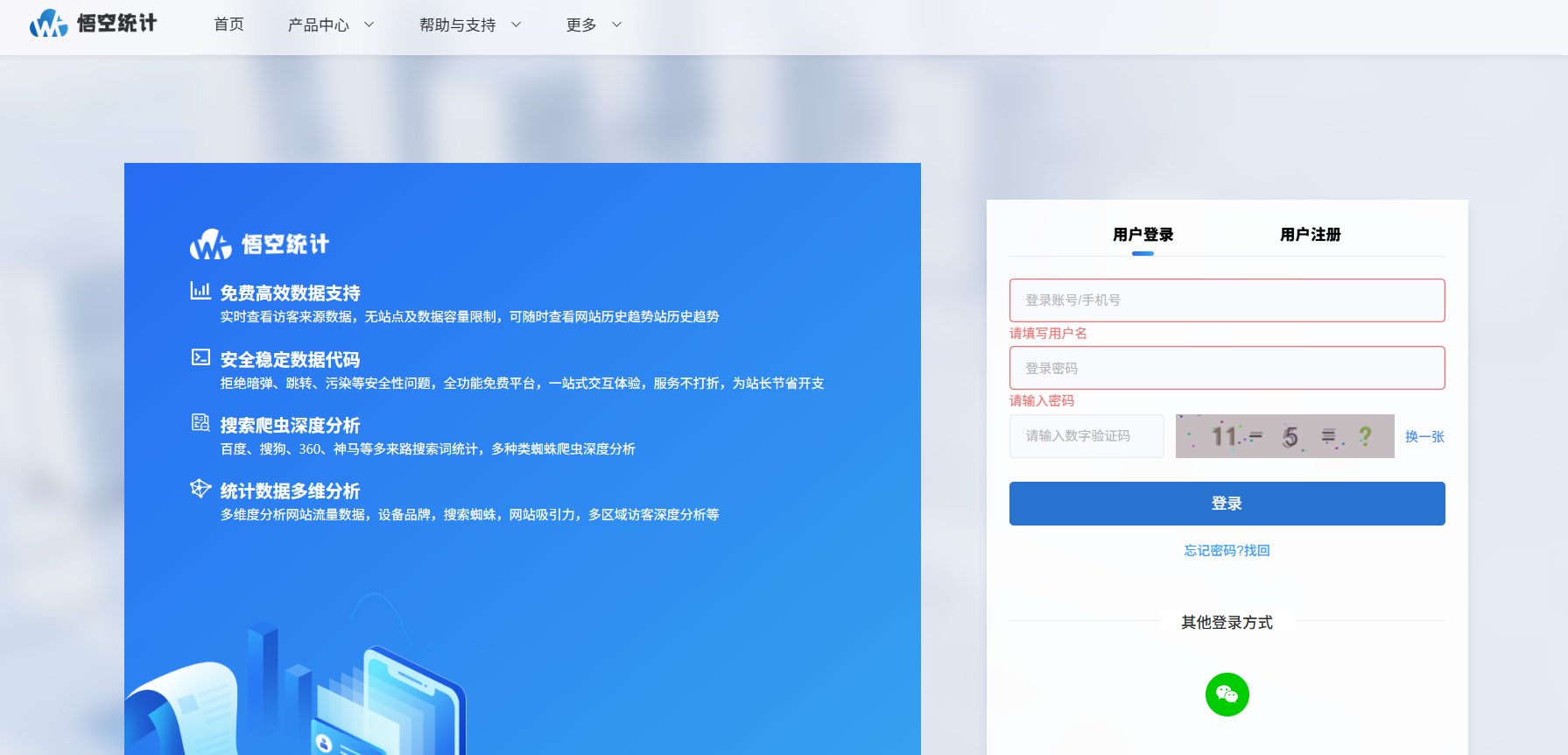
Task: Open the 产品中心 menu
Action: pos(319,25)
